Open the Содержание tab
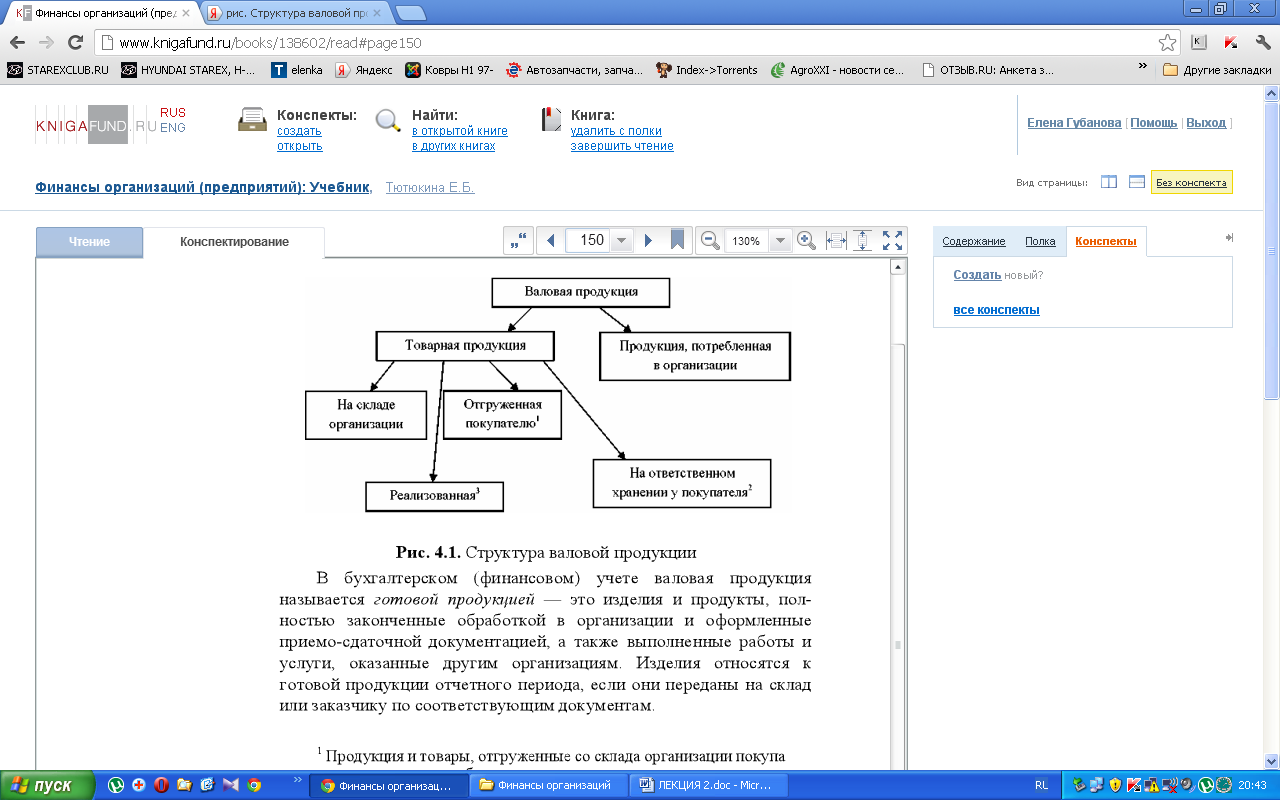This screenshot has width=1280, height=800. click(x=974, y=241)
